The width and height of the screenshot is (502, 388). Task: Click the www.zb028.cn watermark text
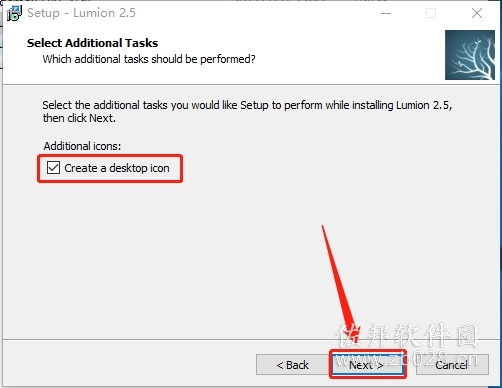pyautogui.click(x=406, y=359)
